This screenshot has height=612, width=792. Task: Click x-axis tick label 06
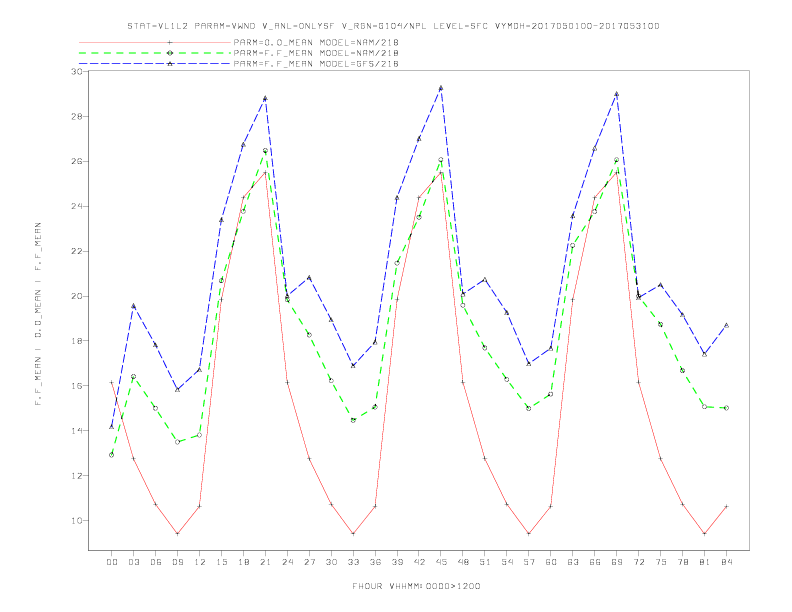click(156, 562)
